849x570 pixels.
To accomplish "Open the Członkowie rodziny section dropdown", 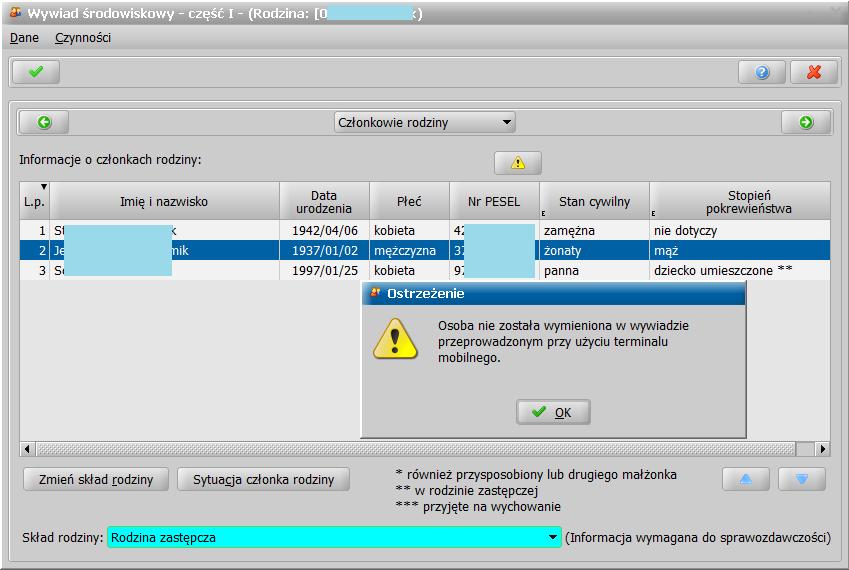I will pos(424,122).
